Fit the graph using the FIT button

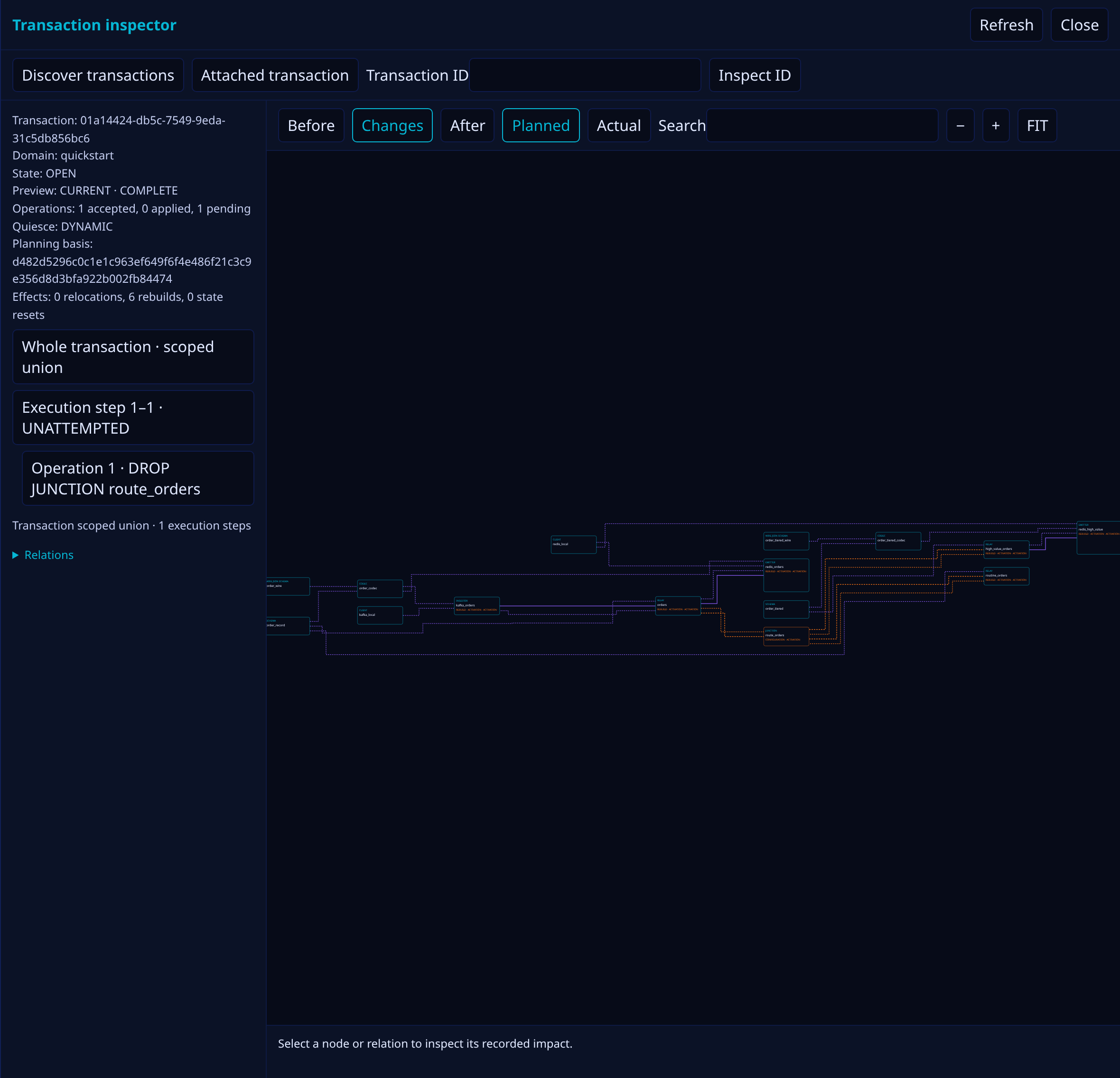tap(1036, 125)
